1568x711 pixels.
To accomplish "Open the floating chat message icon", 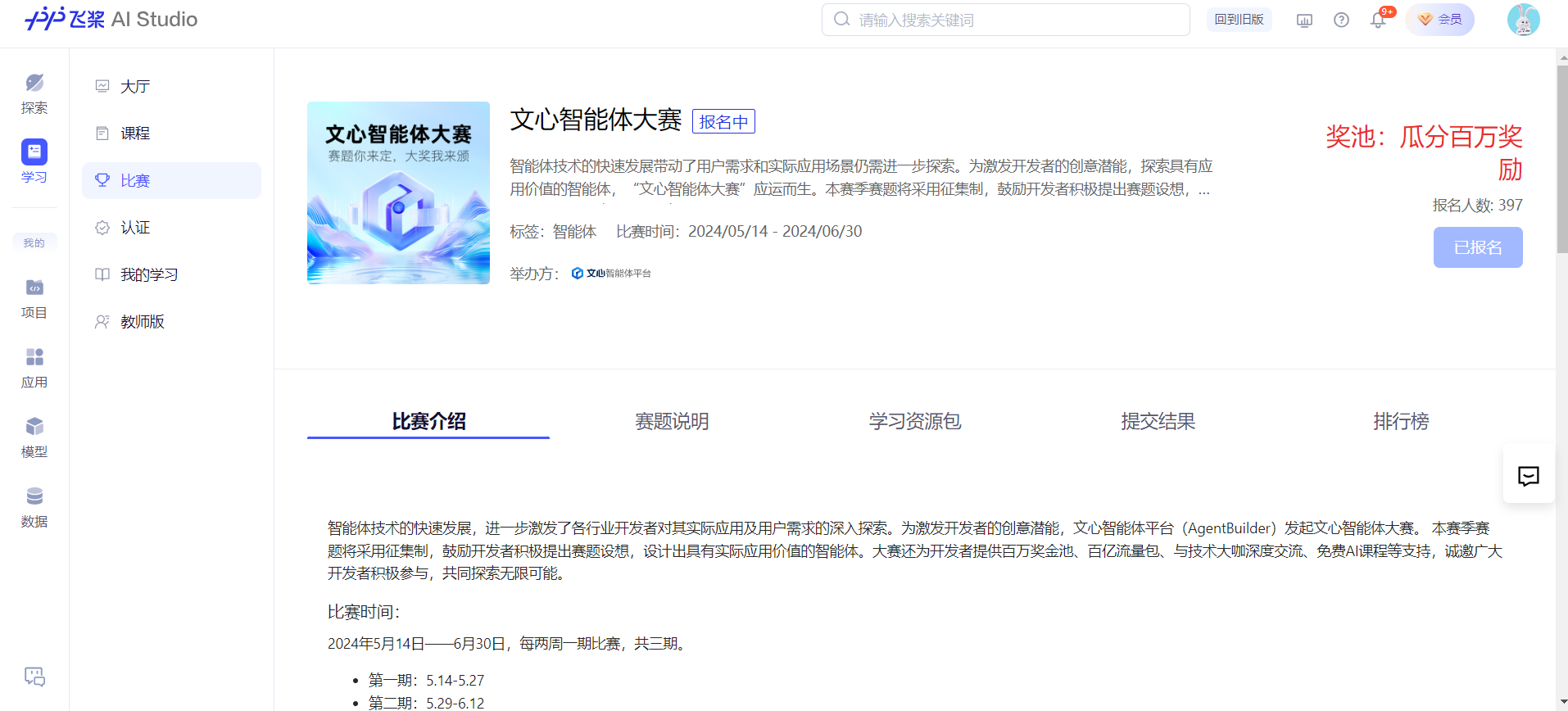I will coord(1529,476).
